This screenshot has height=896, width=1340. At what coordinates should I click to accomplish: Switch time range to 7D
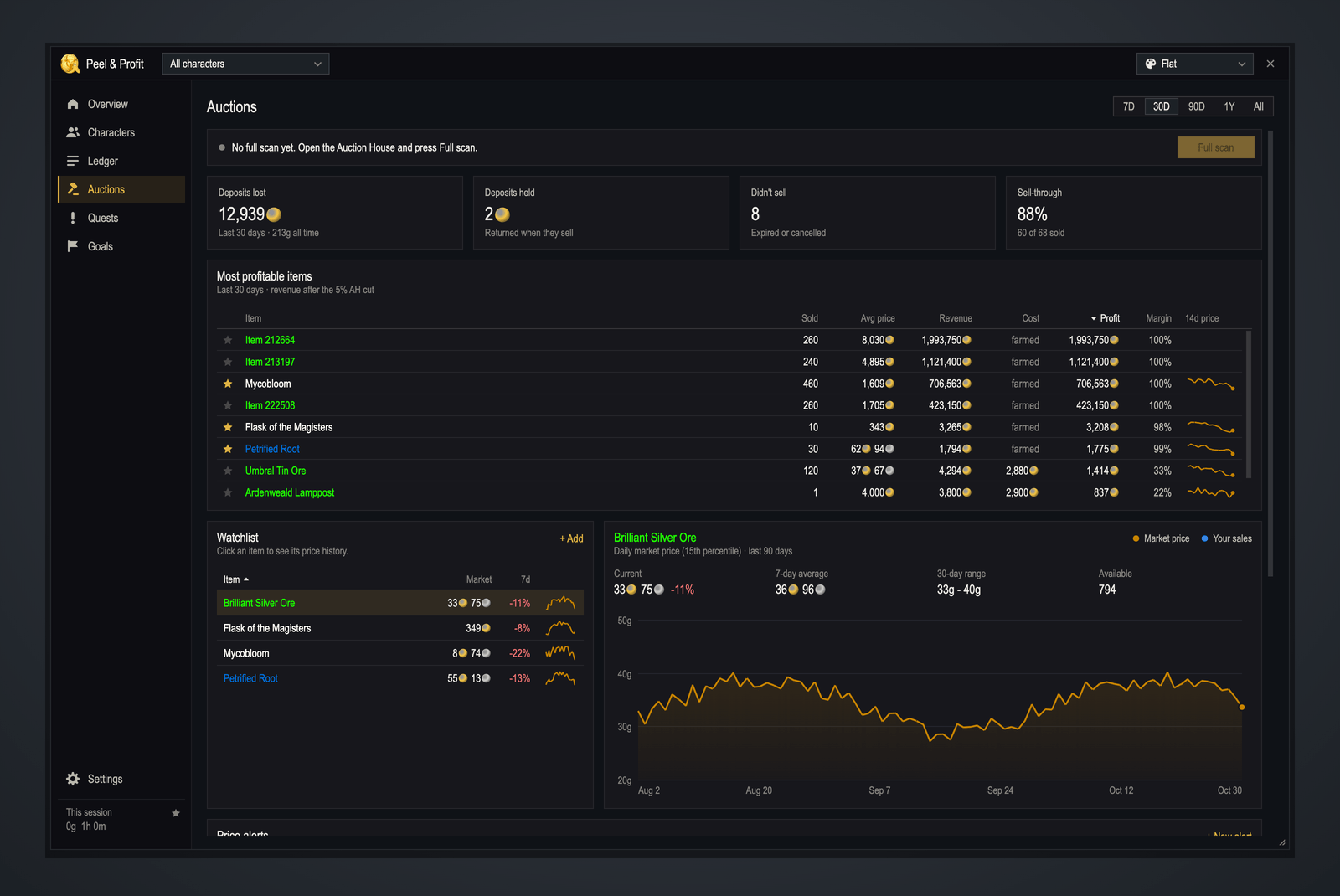coord(1129,106)
